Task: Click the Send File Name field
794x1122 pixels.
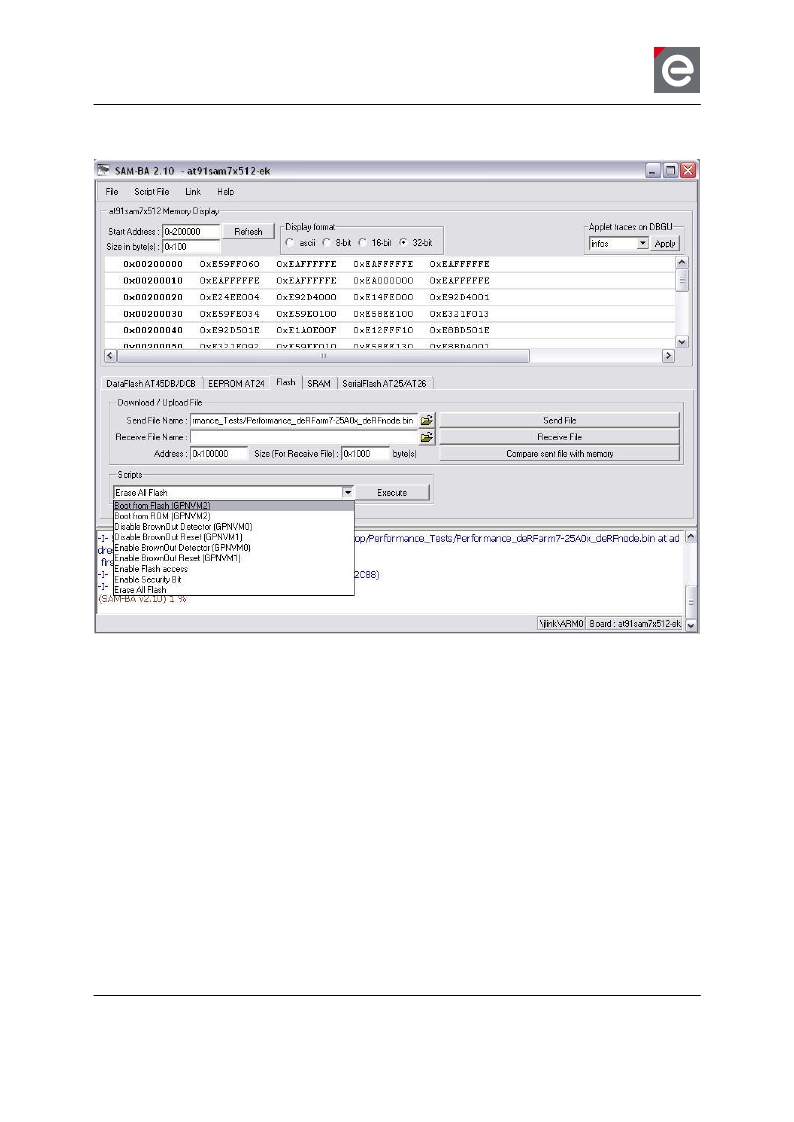Action: point(303,421)
